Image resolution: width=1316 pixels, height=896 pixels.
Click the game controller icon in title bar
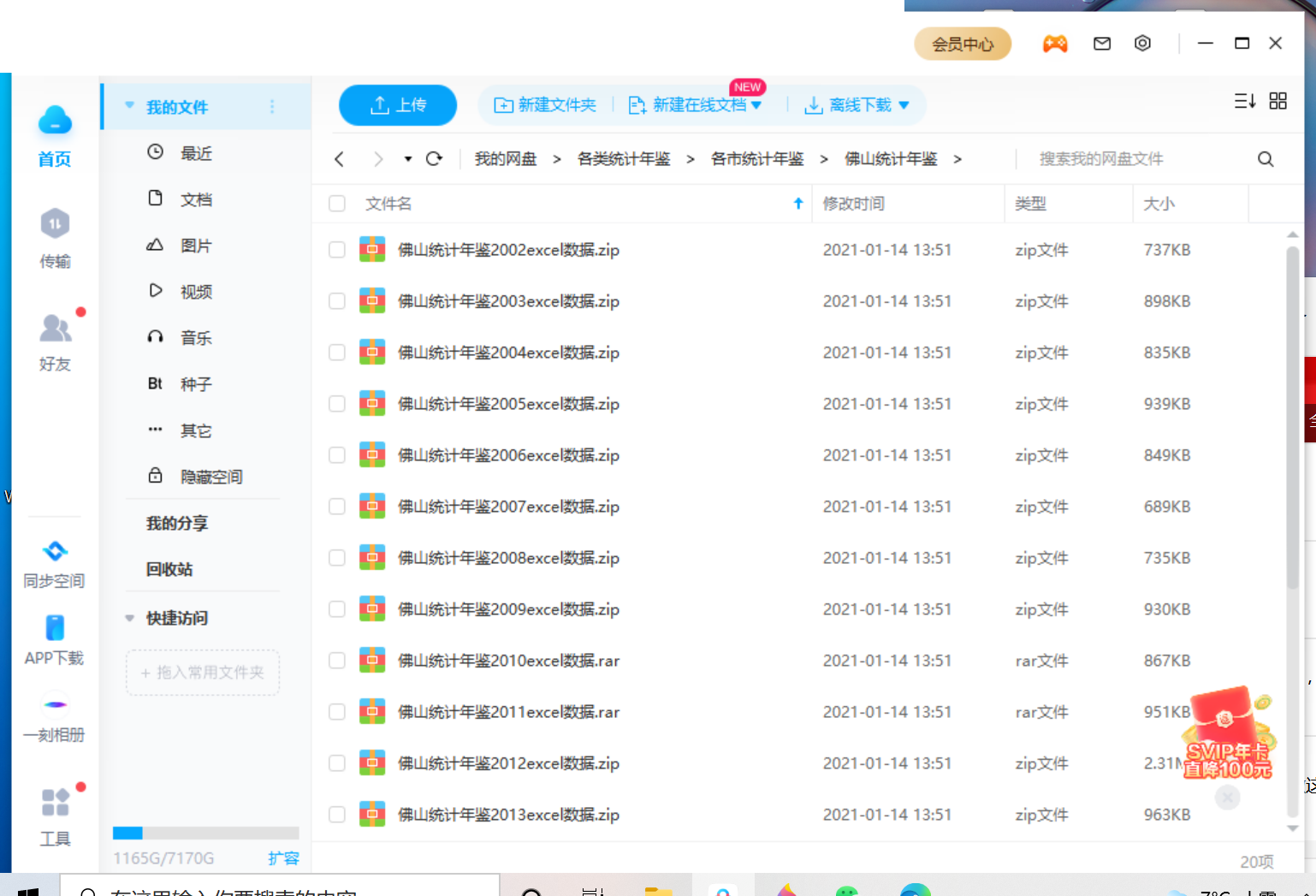(1055, 44)
